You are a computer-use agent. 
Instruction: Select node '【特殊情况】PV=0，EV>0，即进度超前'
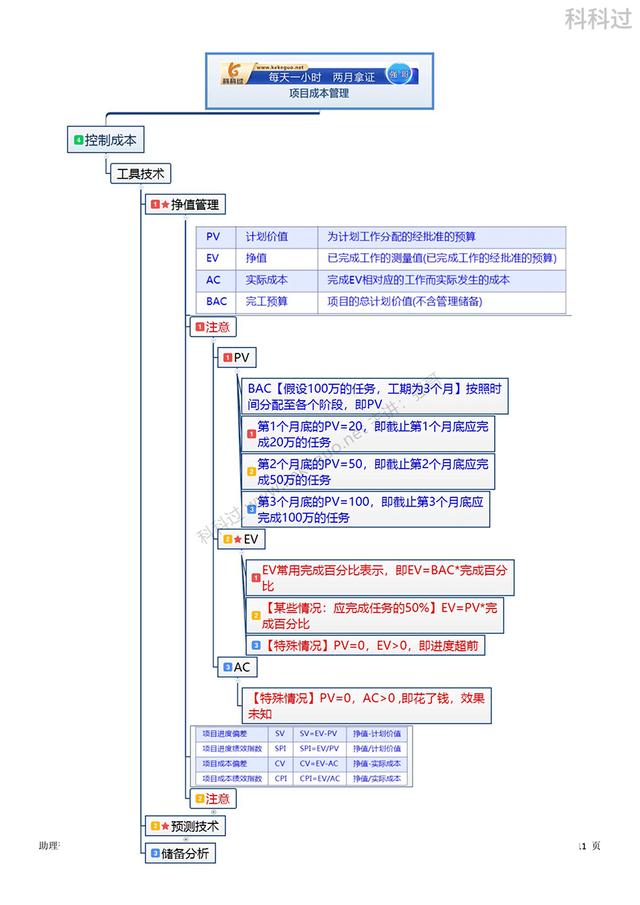pos(365,645)
